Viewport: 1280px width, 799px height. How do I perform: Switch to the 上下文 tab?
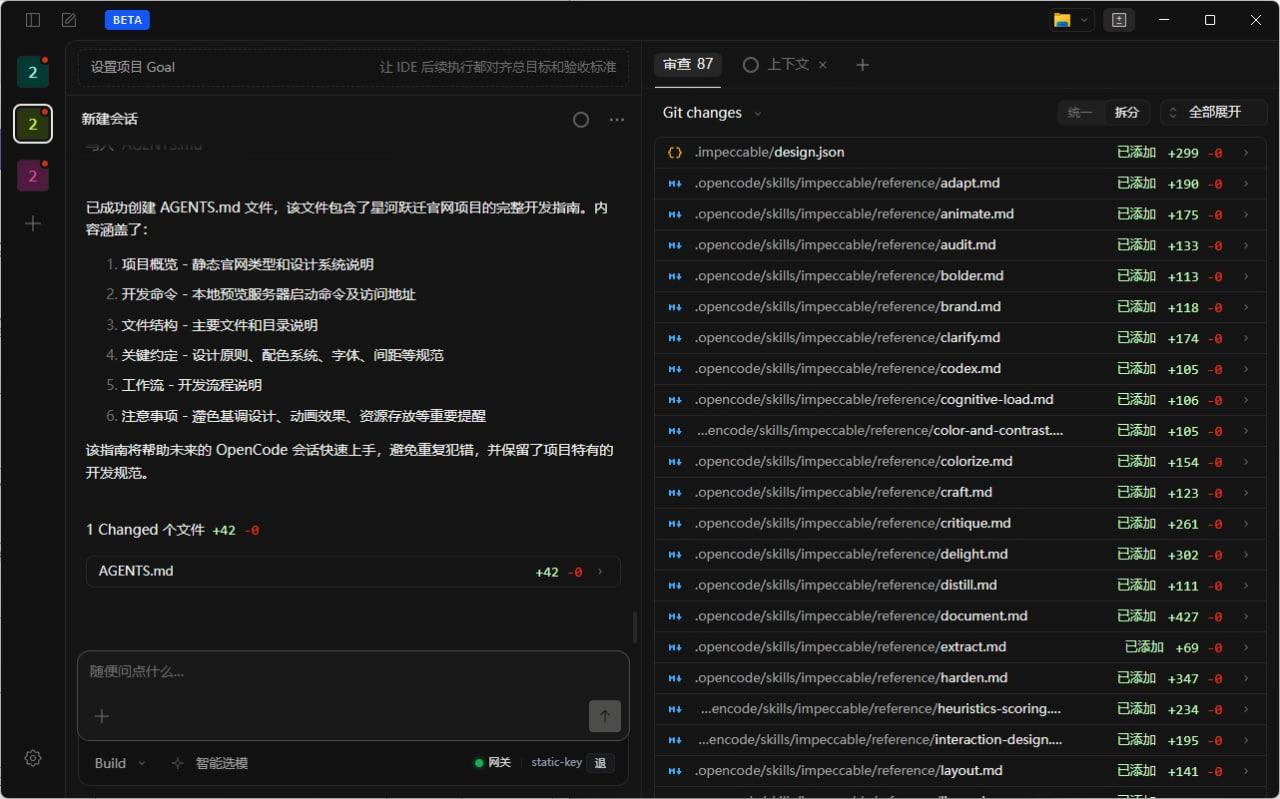777,65
